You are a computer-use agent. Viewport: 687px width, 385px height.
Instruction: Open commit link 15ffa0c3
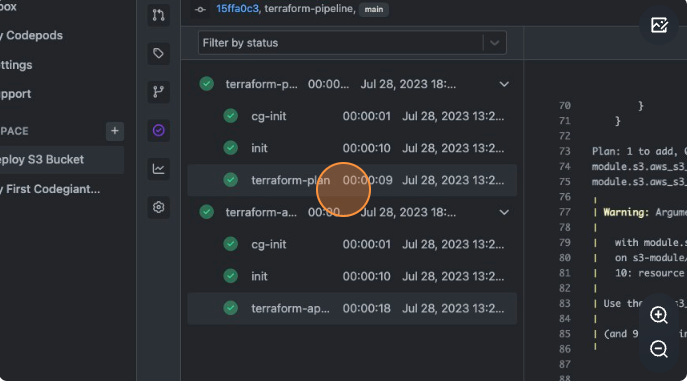[x=237, y=9]
